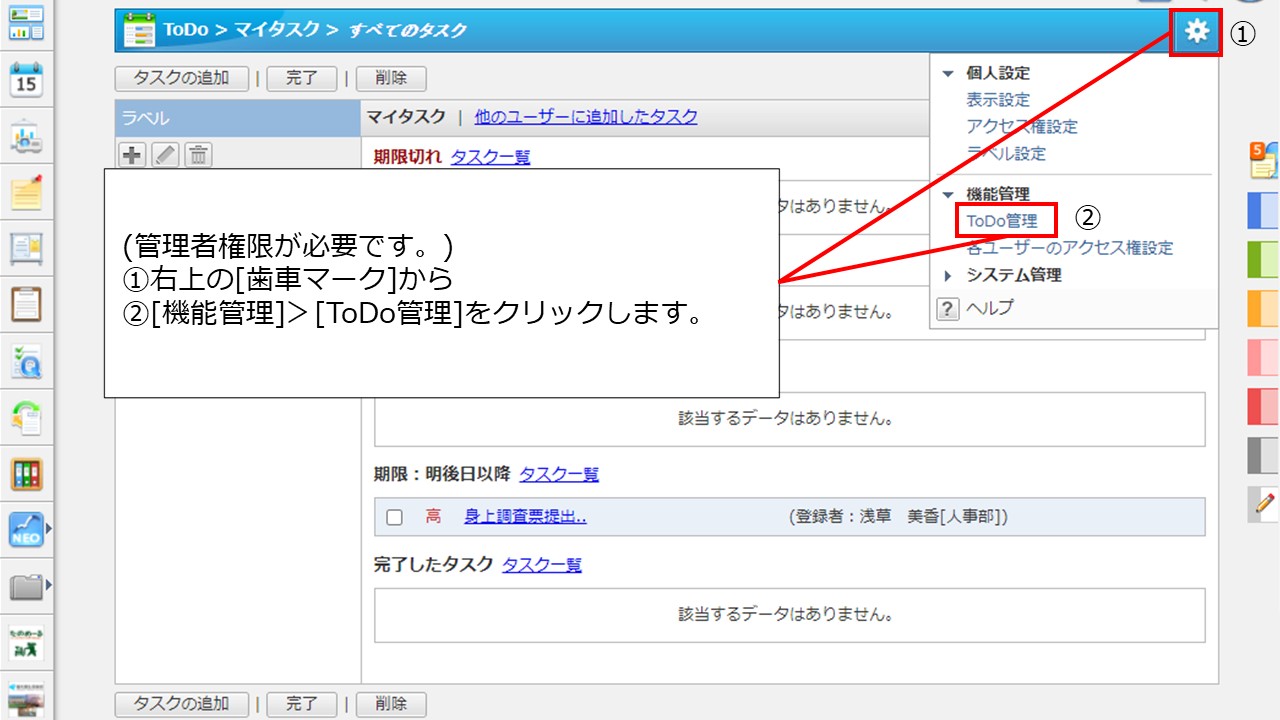The width and height of the screenshot is (1280, 720).
Task: Click the gear settings icon
Action: click(1196, 32)
